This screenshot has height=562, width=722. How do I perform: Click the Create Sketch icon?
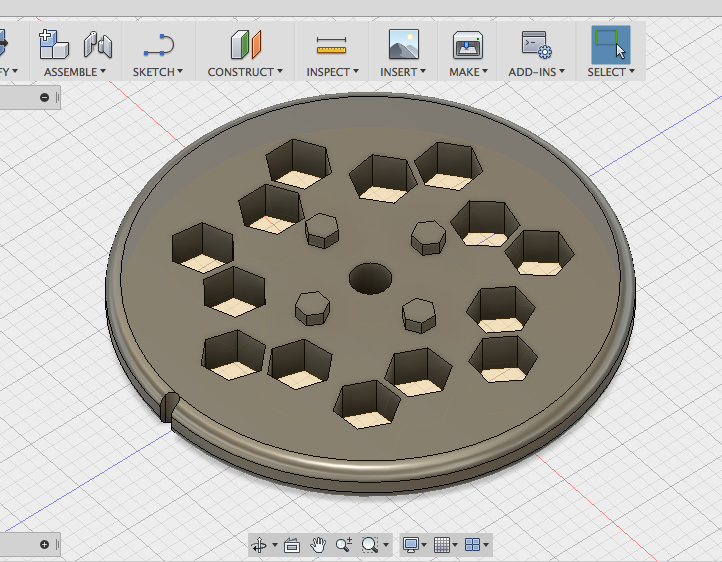point(158,45)
